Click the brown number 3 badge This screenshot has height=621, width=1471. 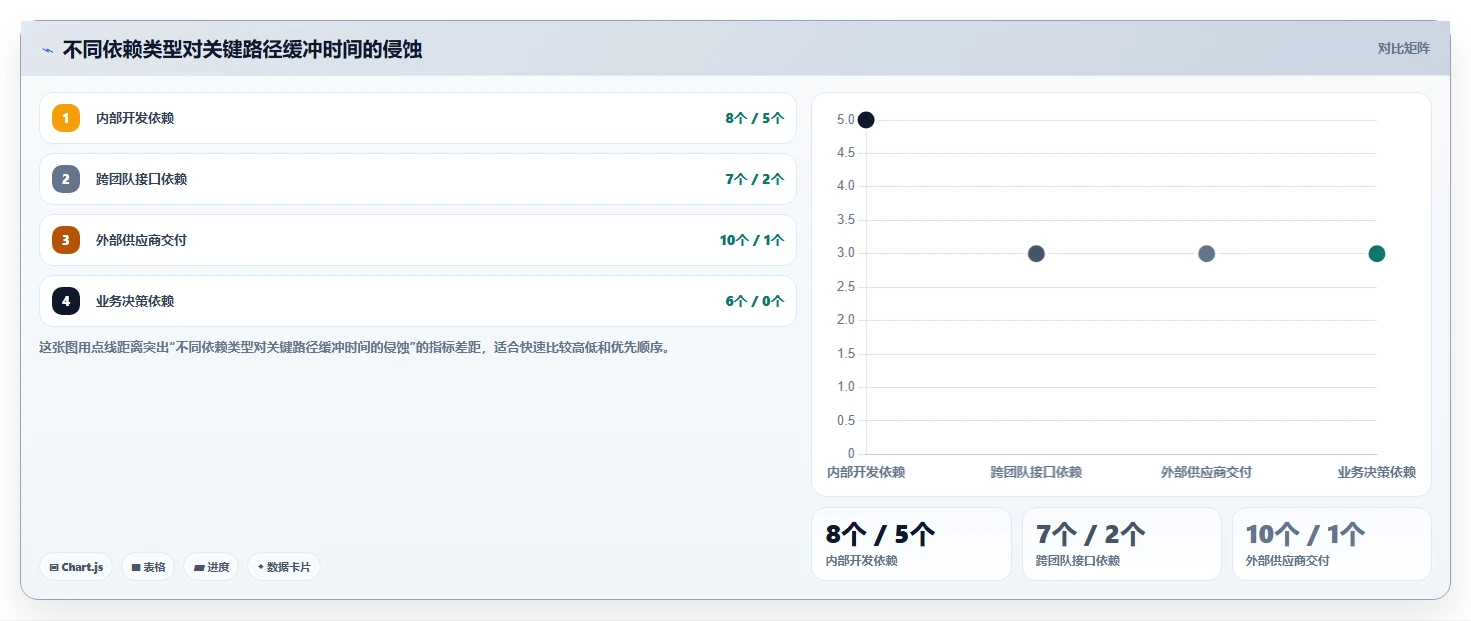click(66, 240)
